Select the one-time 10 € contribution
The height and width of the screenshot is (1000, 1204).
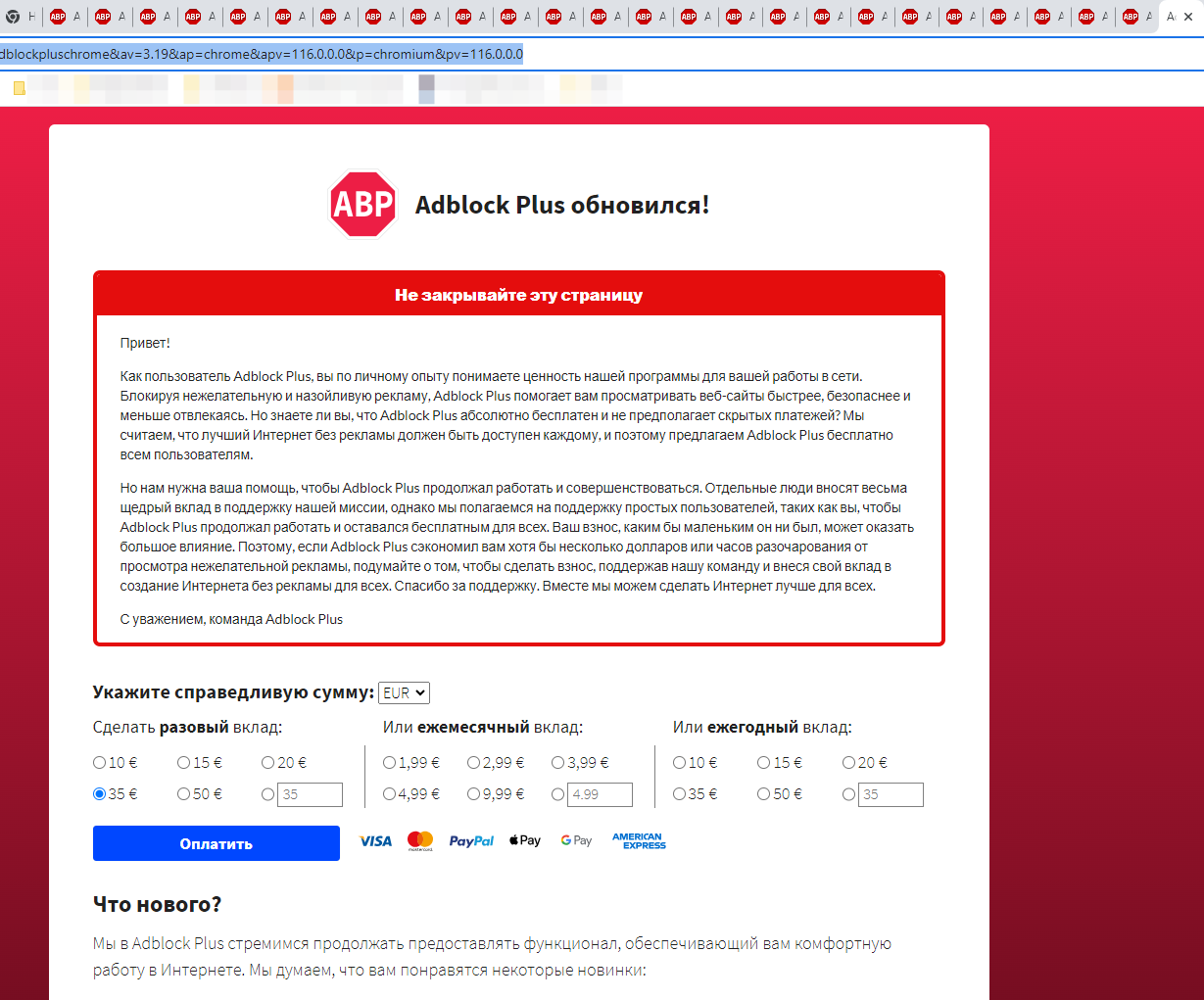point(99,763)
